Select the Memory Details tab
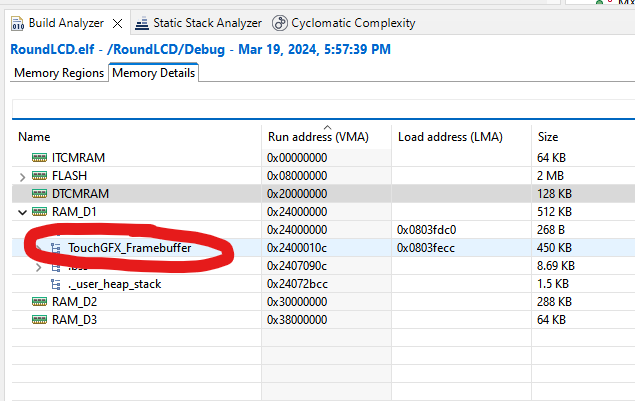Viewport: 635px width, 401px height. [x=154, y=73]
